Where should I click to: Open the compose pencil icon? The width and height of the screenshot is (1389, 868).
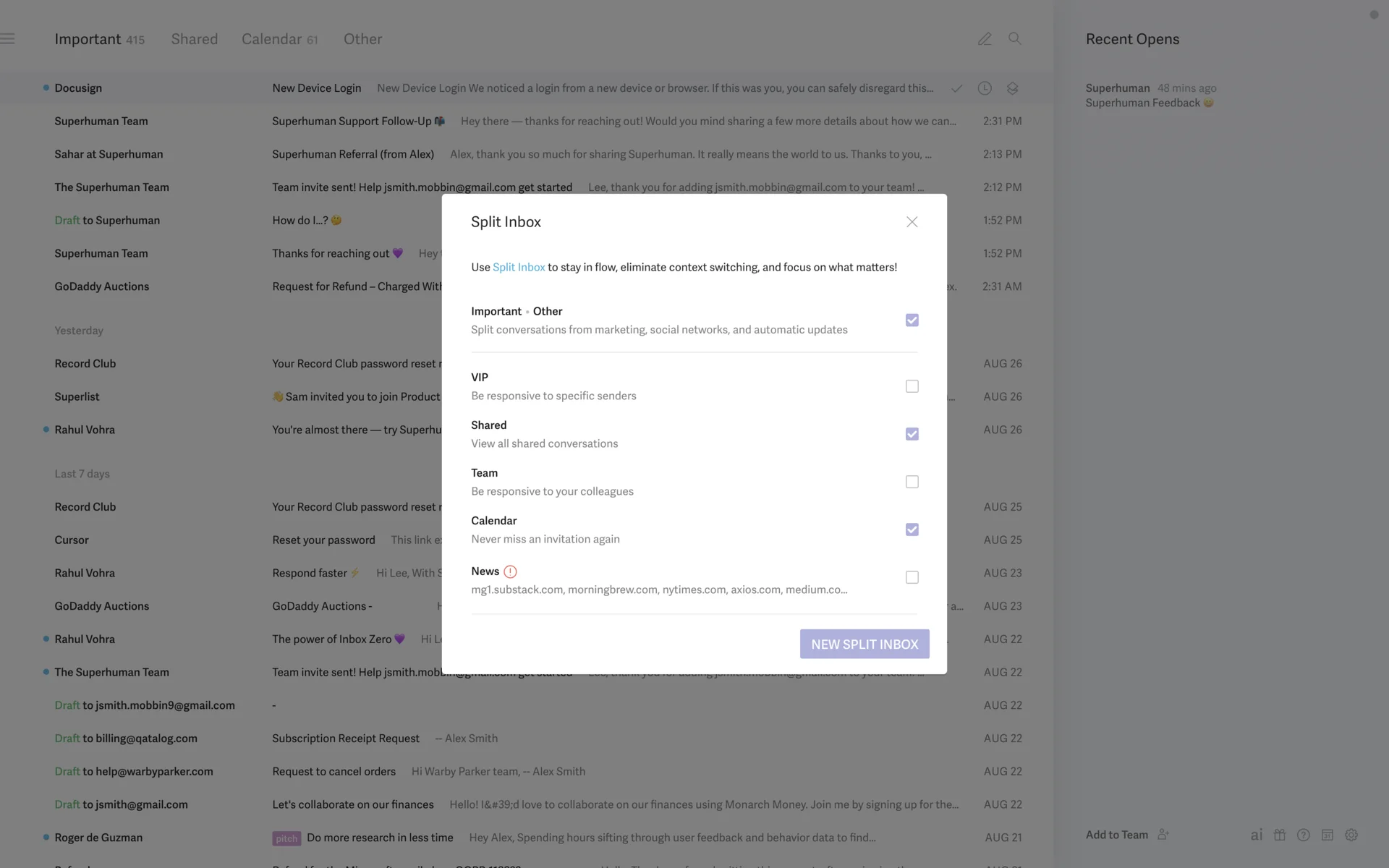click(x=985, y=39)
